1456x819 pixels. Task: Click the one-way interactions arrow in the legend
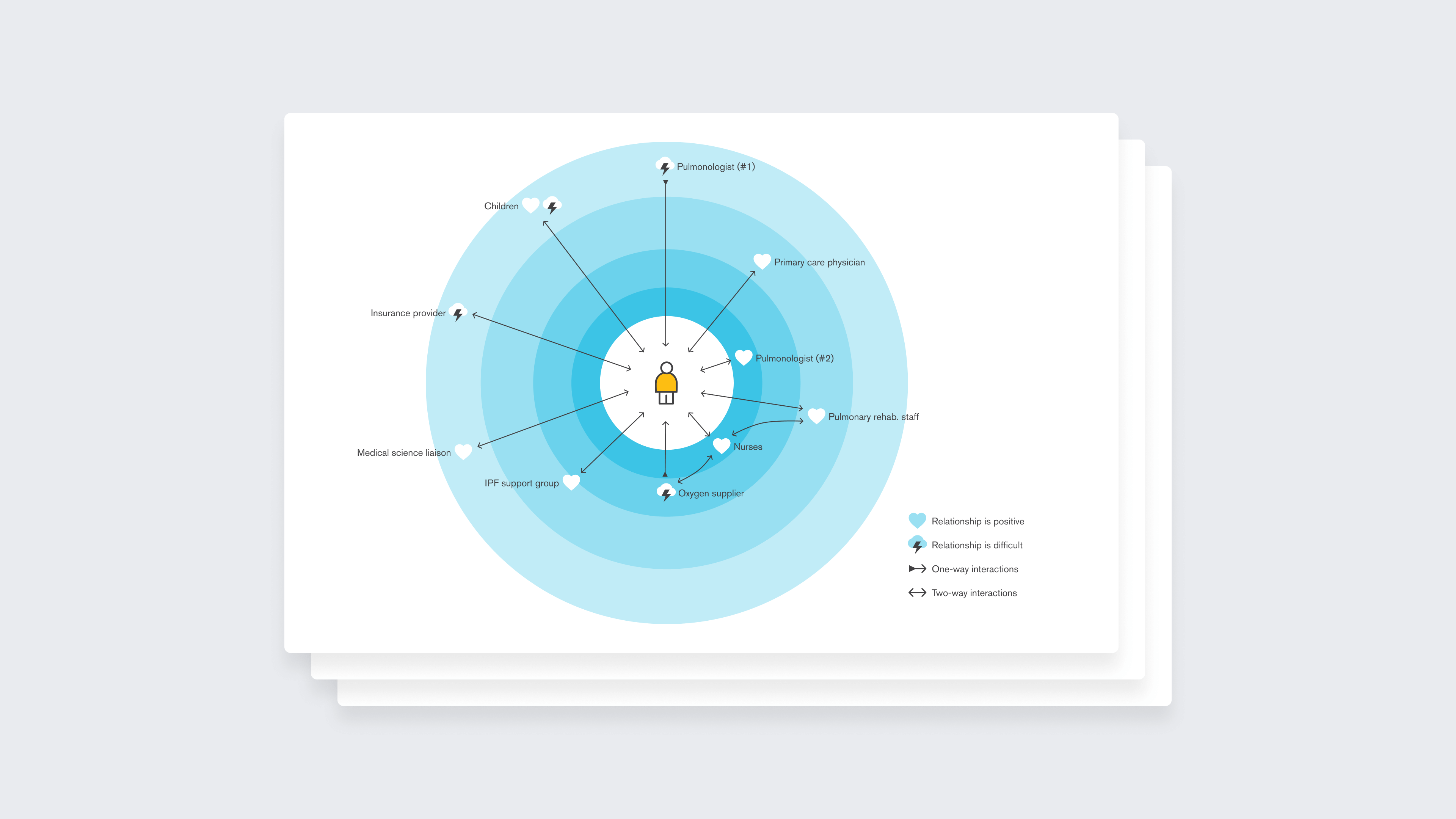pyautogui.click(x=917, y=569)
